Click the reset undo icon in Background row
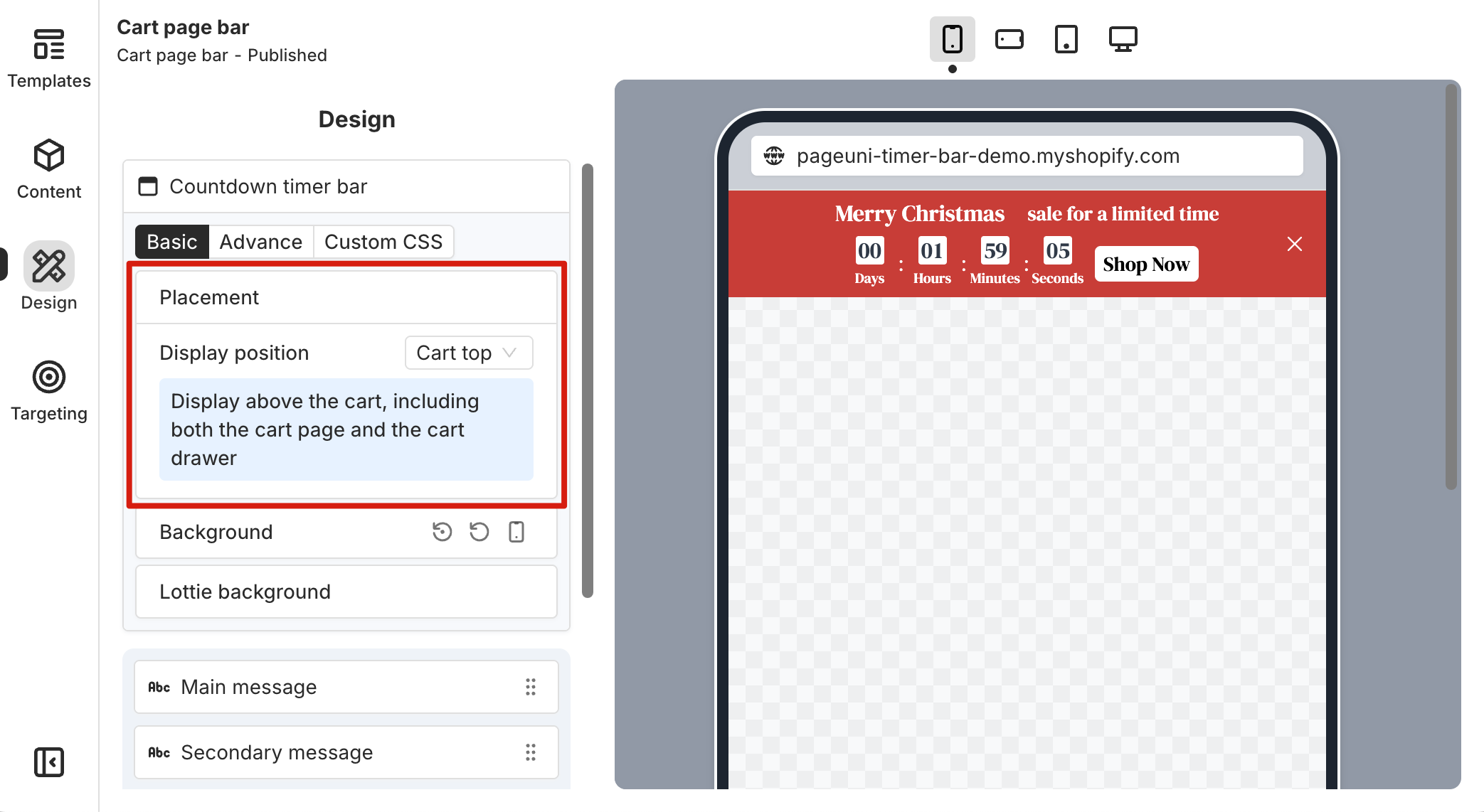 coord(479,532)
